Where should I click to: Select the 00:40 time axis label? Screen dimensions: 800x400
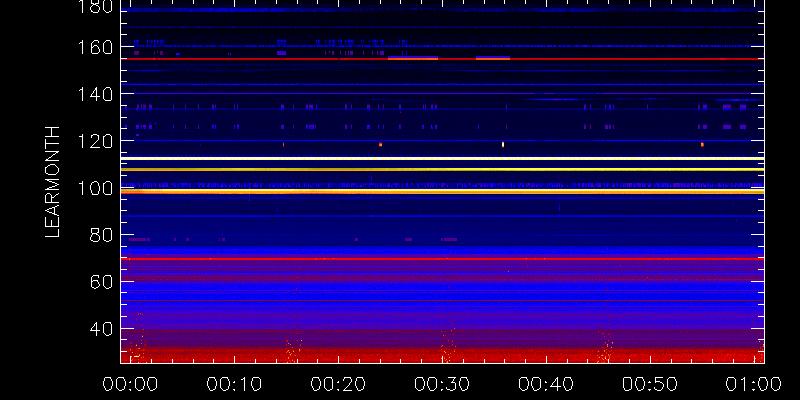(546, 384)
